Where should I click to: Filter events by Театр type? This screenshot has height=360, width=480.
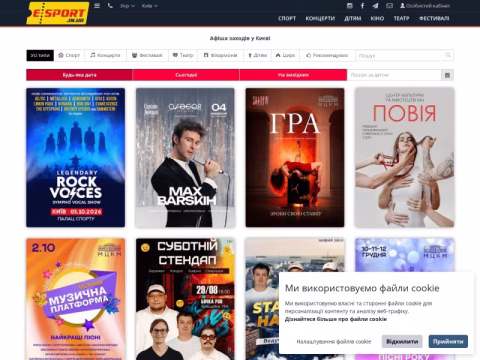coord(183,55)
